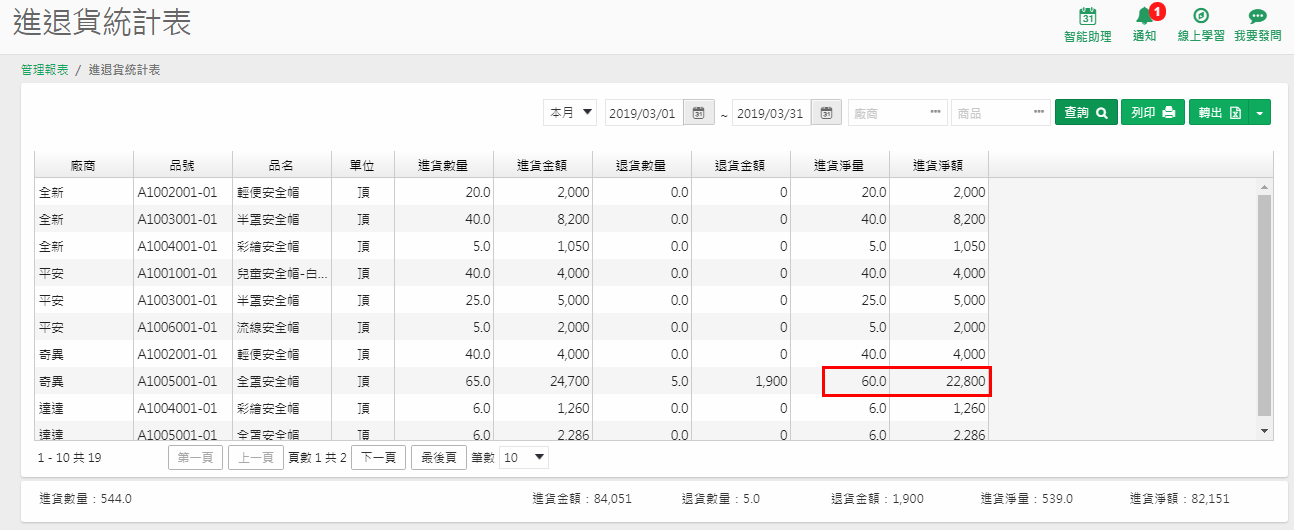Open the 本月 period dropdown
The width and height of the screenshot is (1294, 530).
(x=570, y=113)
